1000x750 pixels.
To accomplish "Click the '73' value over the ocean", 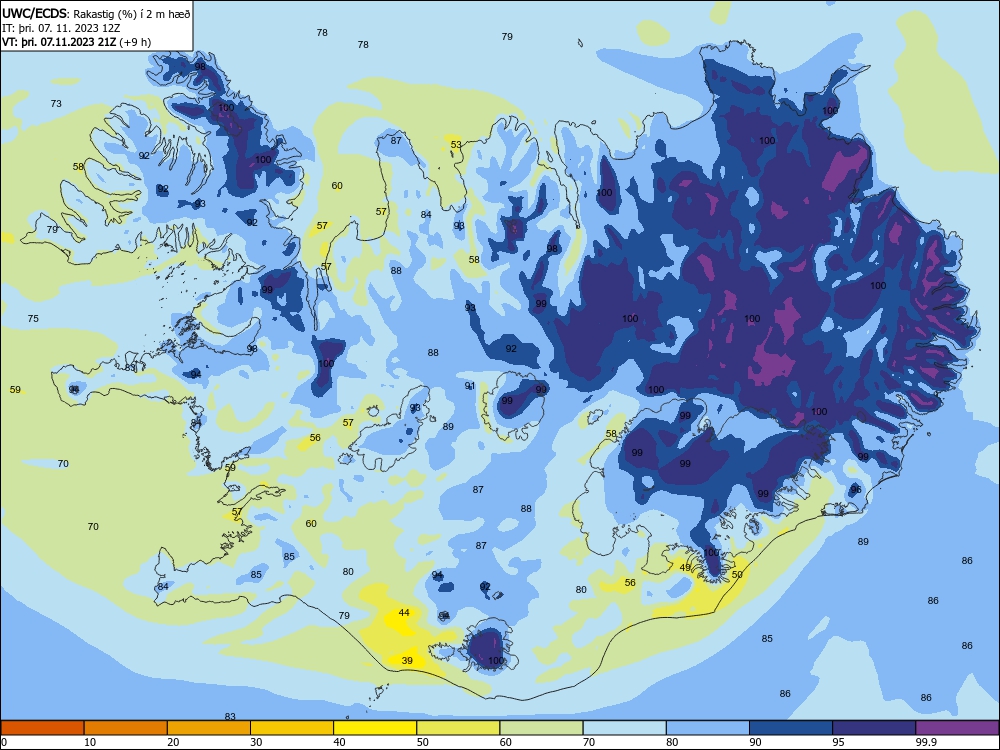I will tap(56, 103).
